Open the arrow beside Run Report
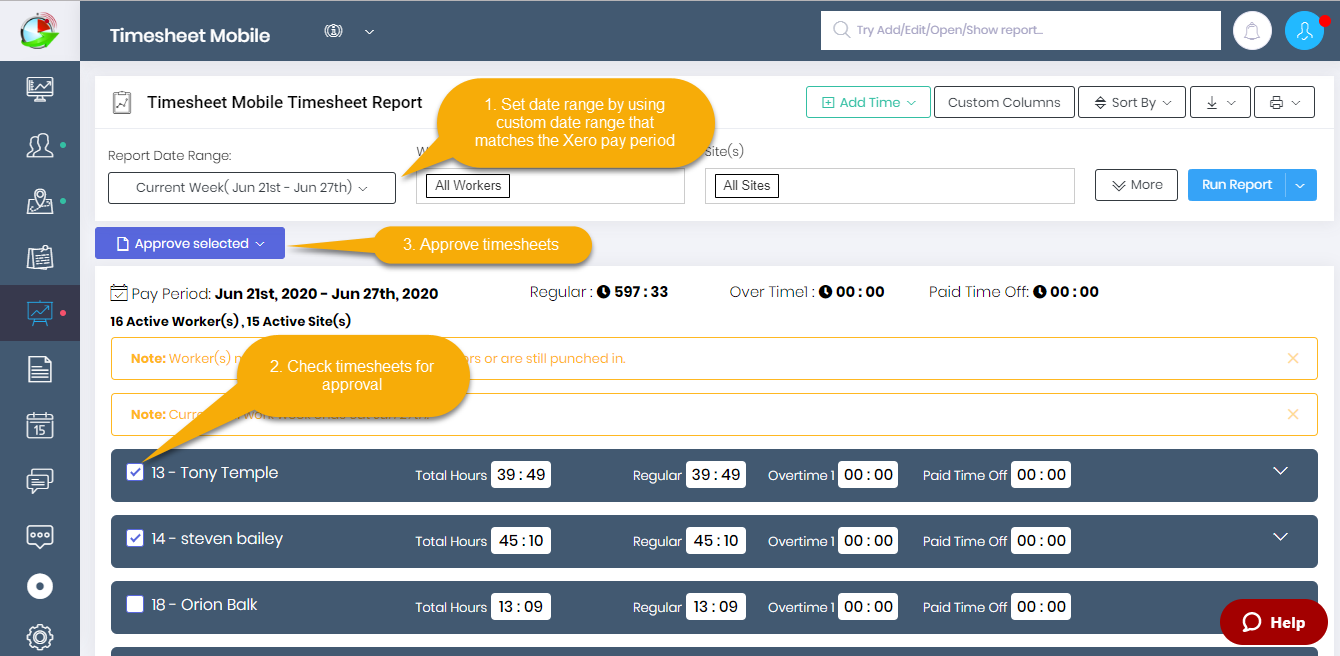This screenshot has height=656, width=1340. (x=1301, y=185)
